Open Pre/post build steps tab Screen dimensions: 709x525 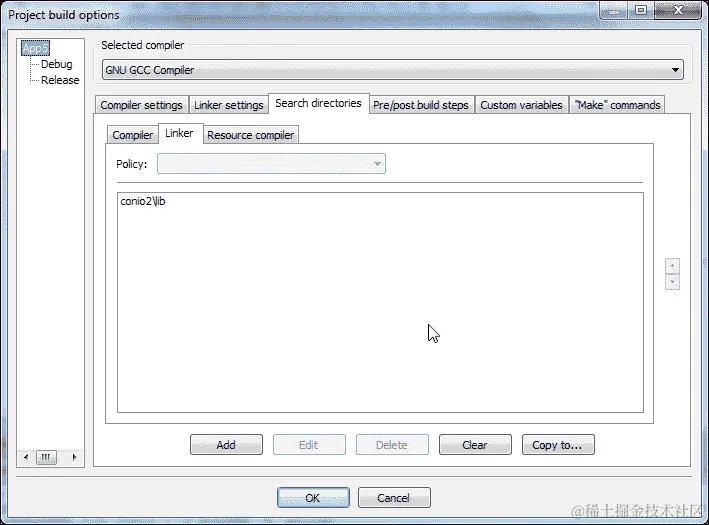tap(421, 105)
